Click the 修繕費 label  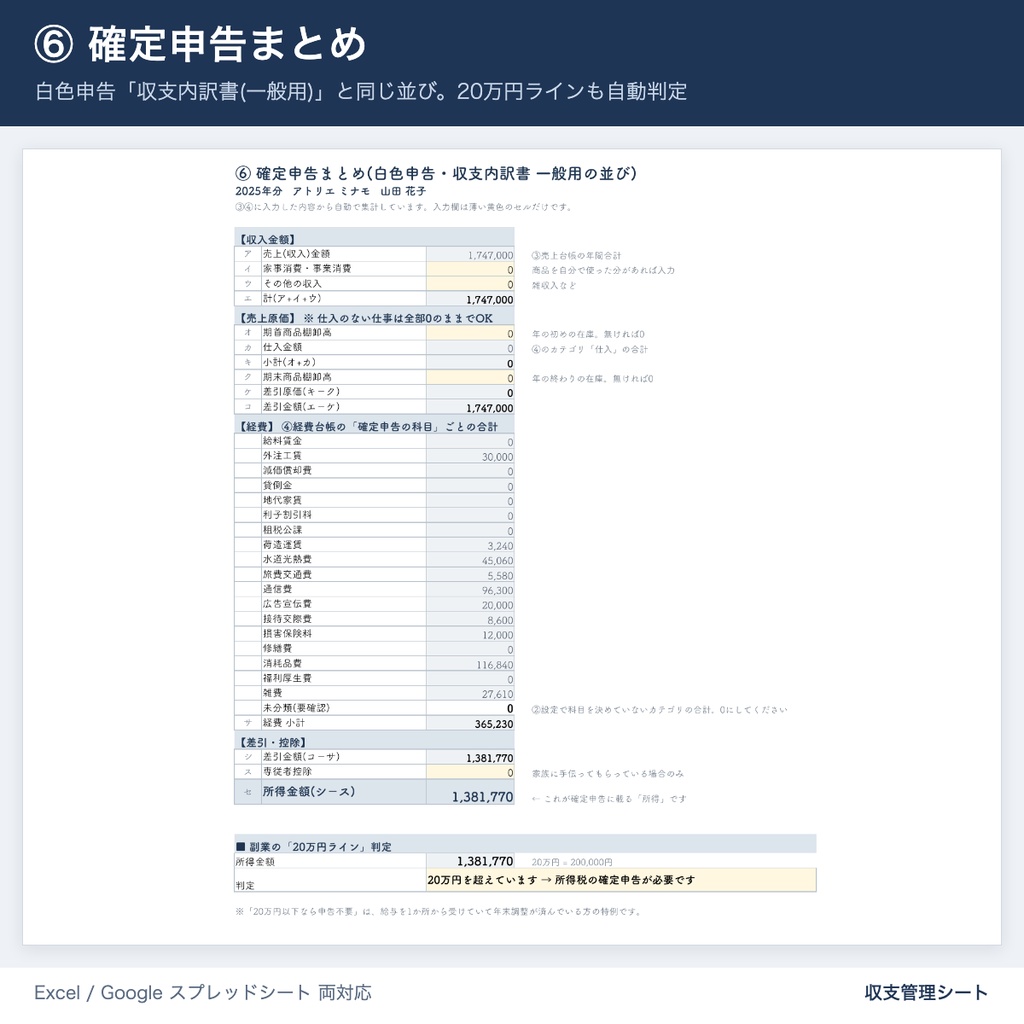tap(278, 649)
